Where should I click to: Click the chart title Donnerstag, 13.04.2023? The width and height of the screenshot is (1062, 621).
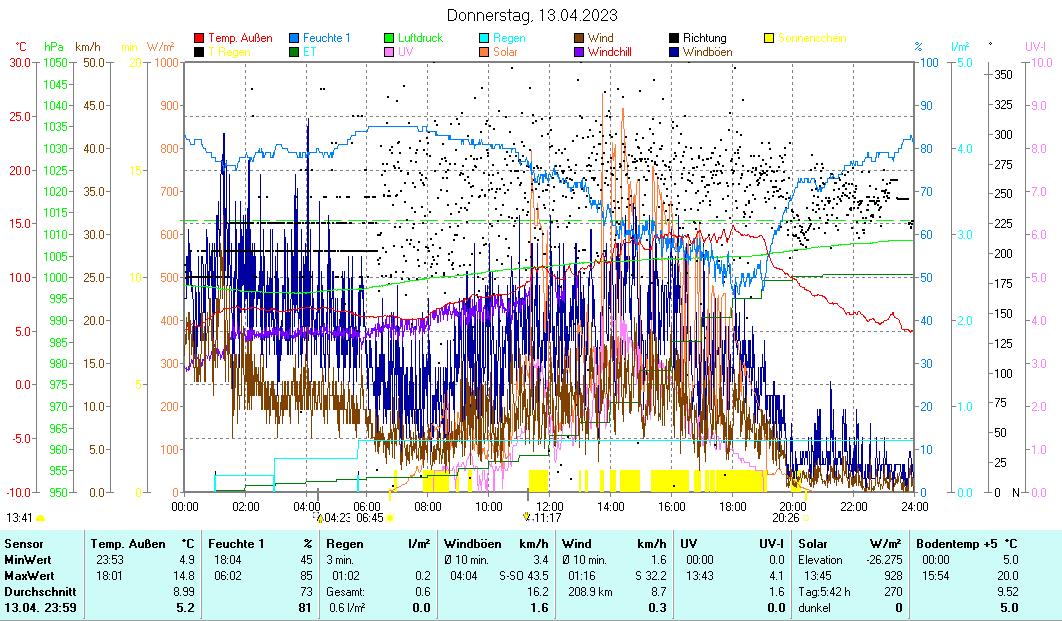tap(531, 15)
